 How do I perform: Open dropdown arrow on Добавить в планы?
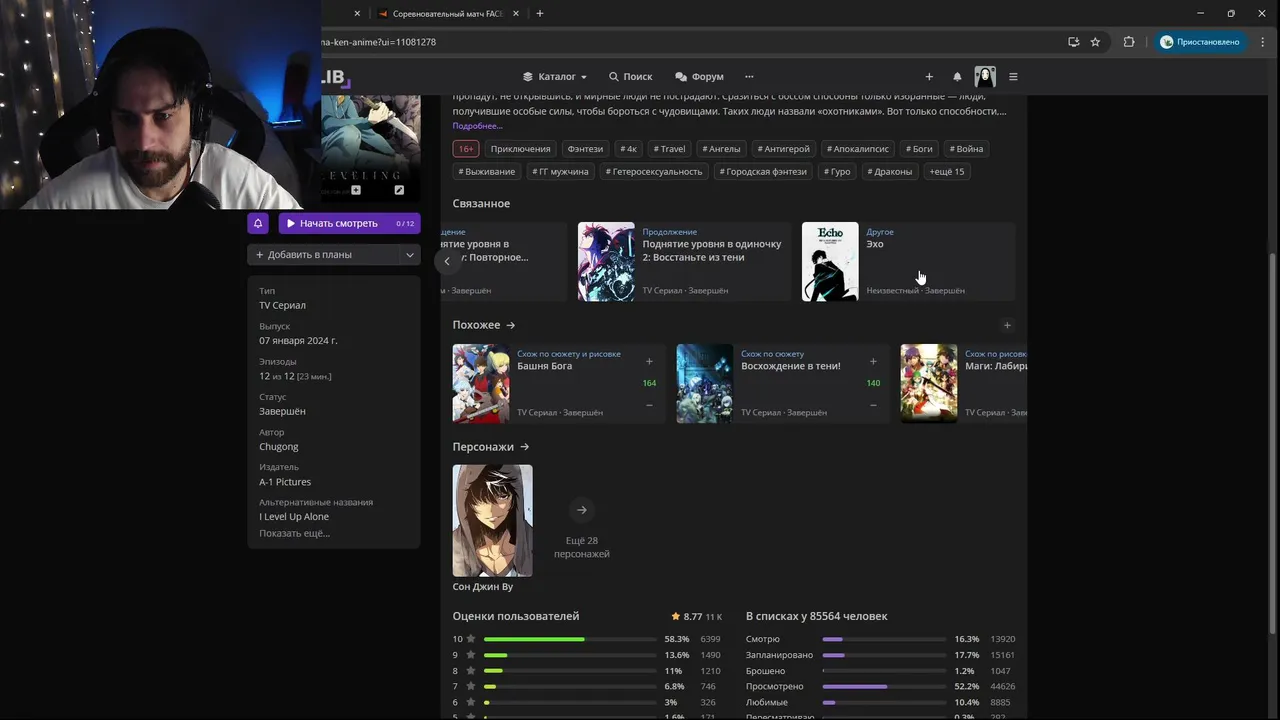click(409, 255)
